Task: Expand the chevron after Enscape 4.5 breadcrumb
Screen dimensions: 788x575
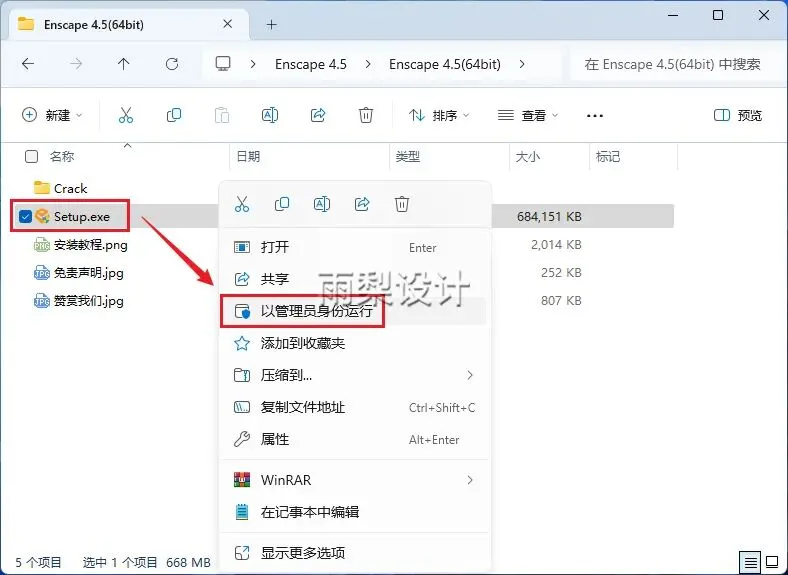Action: click(368, 64)
